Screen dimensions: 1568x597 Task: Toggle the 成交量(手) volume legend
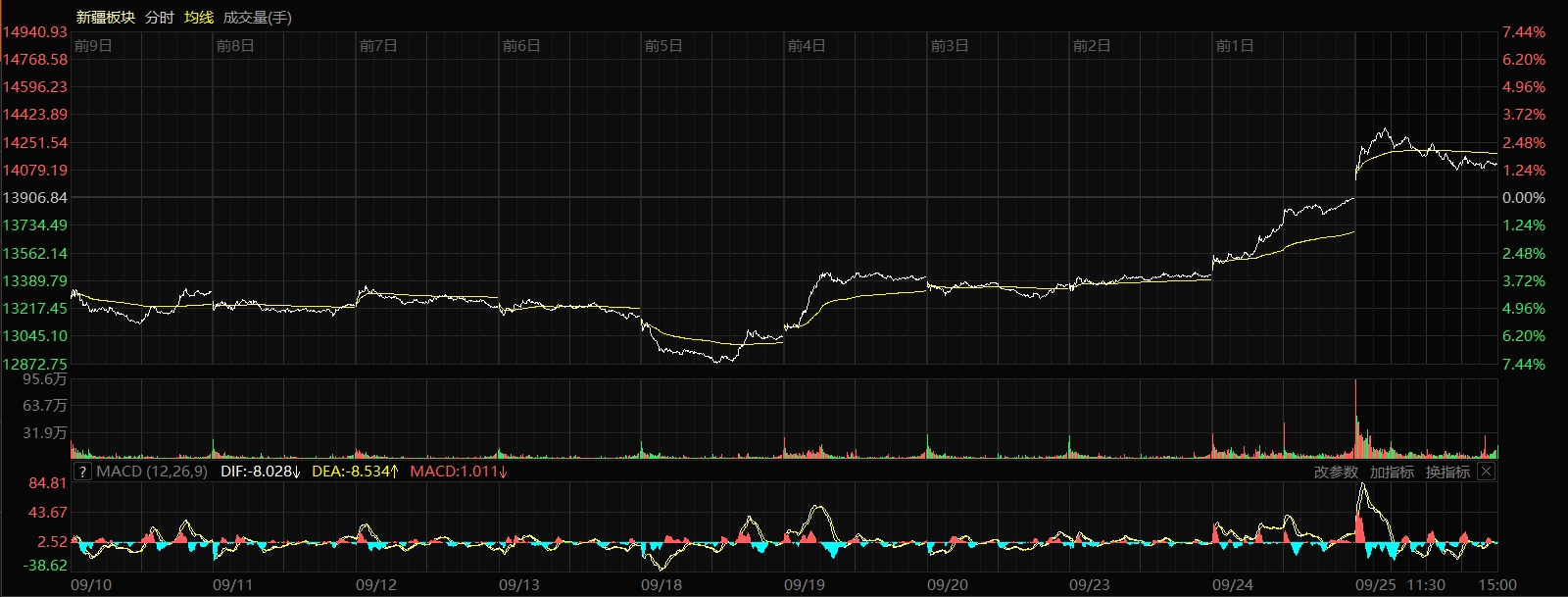257,18
